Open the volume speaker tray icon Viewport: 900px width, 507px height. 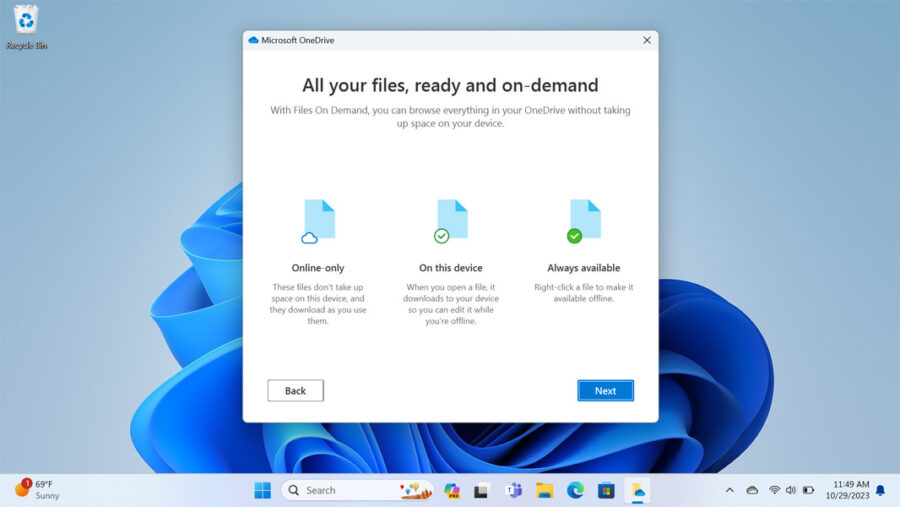pos(791,490)
